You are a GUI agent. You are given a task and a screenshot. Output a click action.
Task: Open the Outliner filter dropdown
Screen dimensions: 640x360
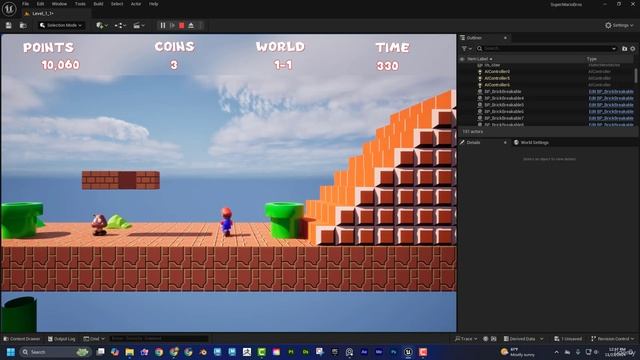click(x=466, y=48)
